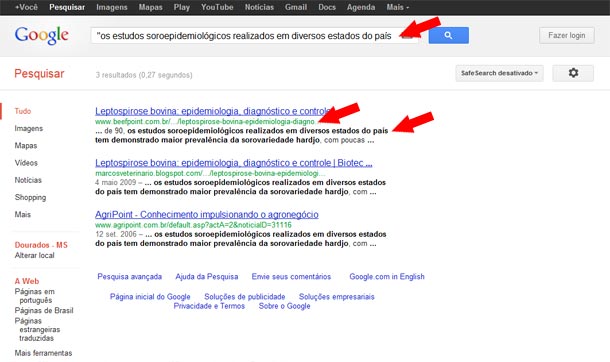
Task: Open the SafeSearch desativado dropdown
Action: coord(500,73)
